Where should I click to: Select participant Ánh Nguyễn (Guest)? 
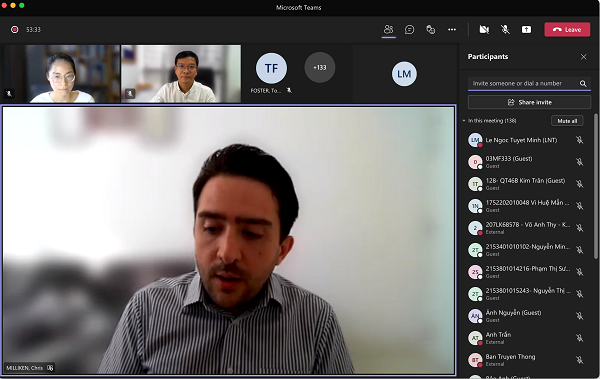pos(526,316)
